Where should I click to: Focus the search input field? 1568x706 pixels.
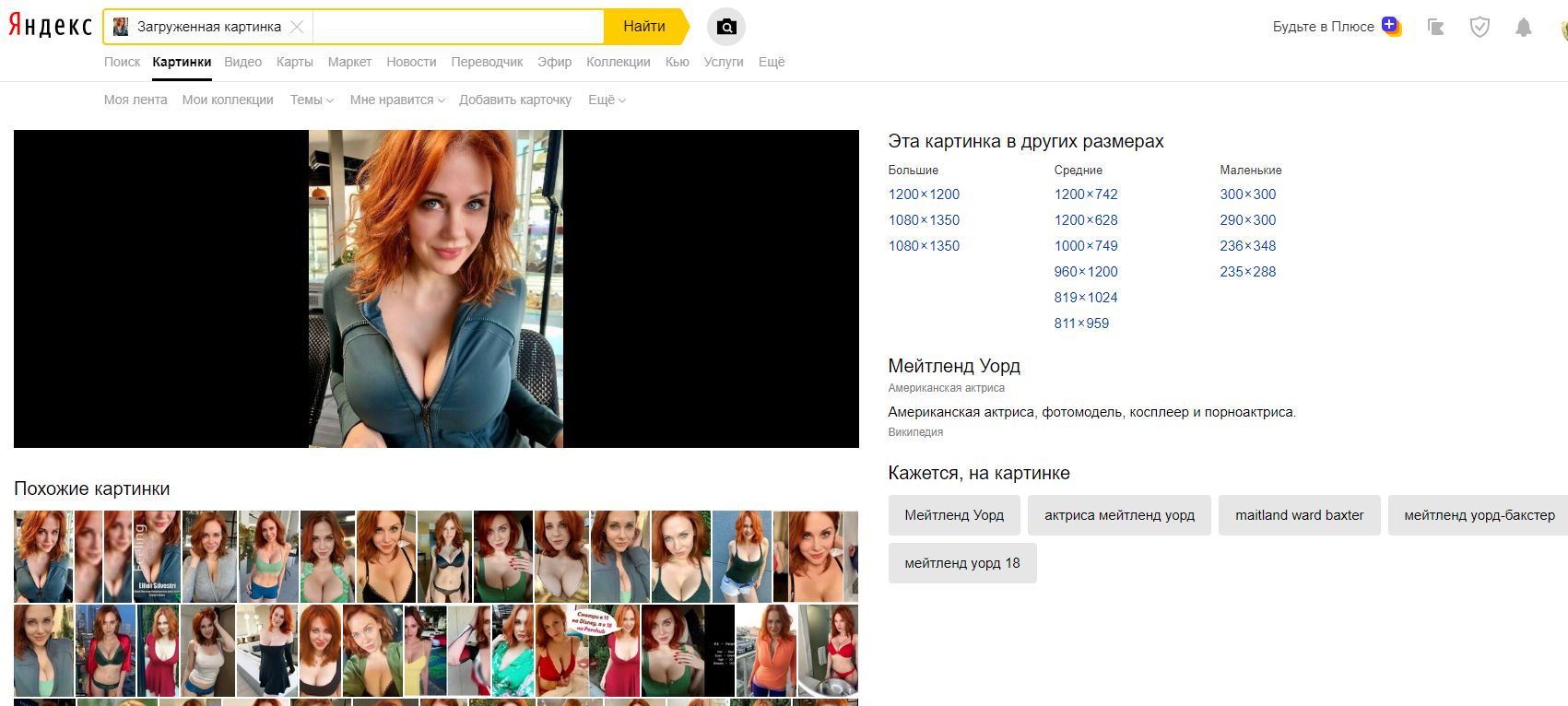[x=458, y=27]
